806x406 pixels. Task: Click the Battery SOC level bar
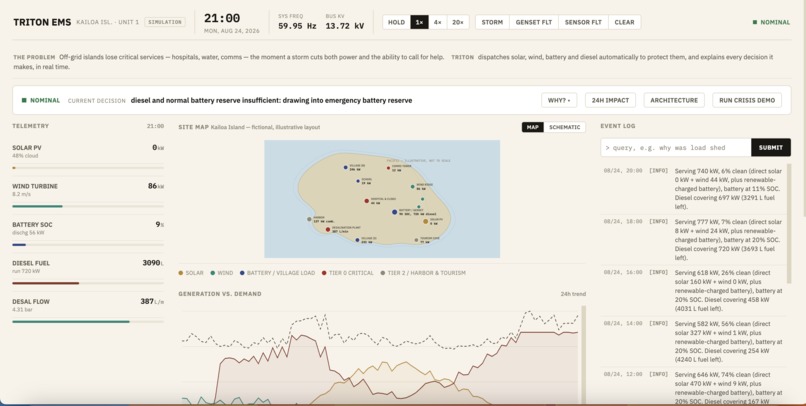coord(88,245)
